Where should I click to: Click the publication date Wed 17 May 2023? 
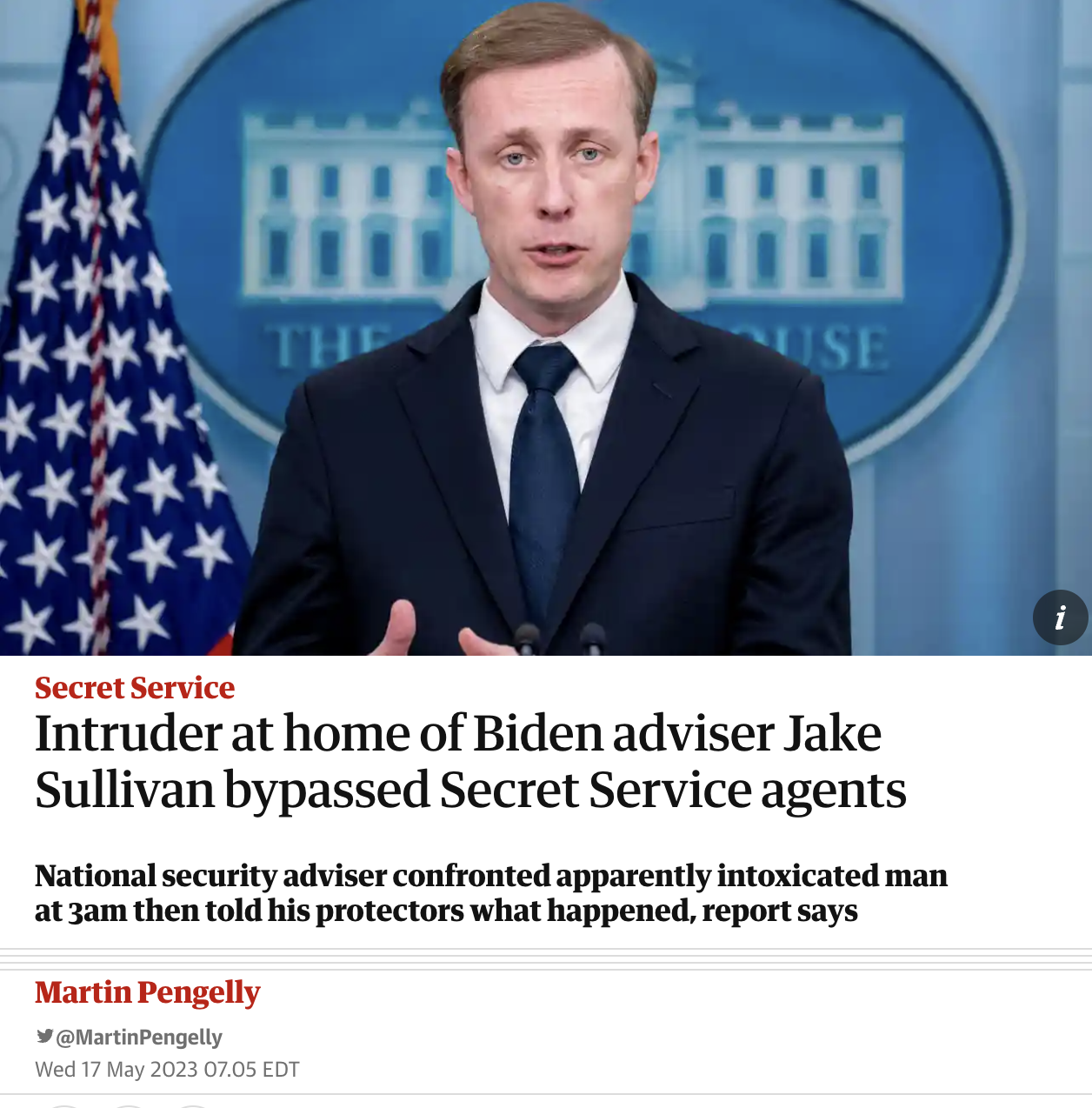point(167,1069)
